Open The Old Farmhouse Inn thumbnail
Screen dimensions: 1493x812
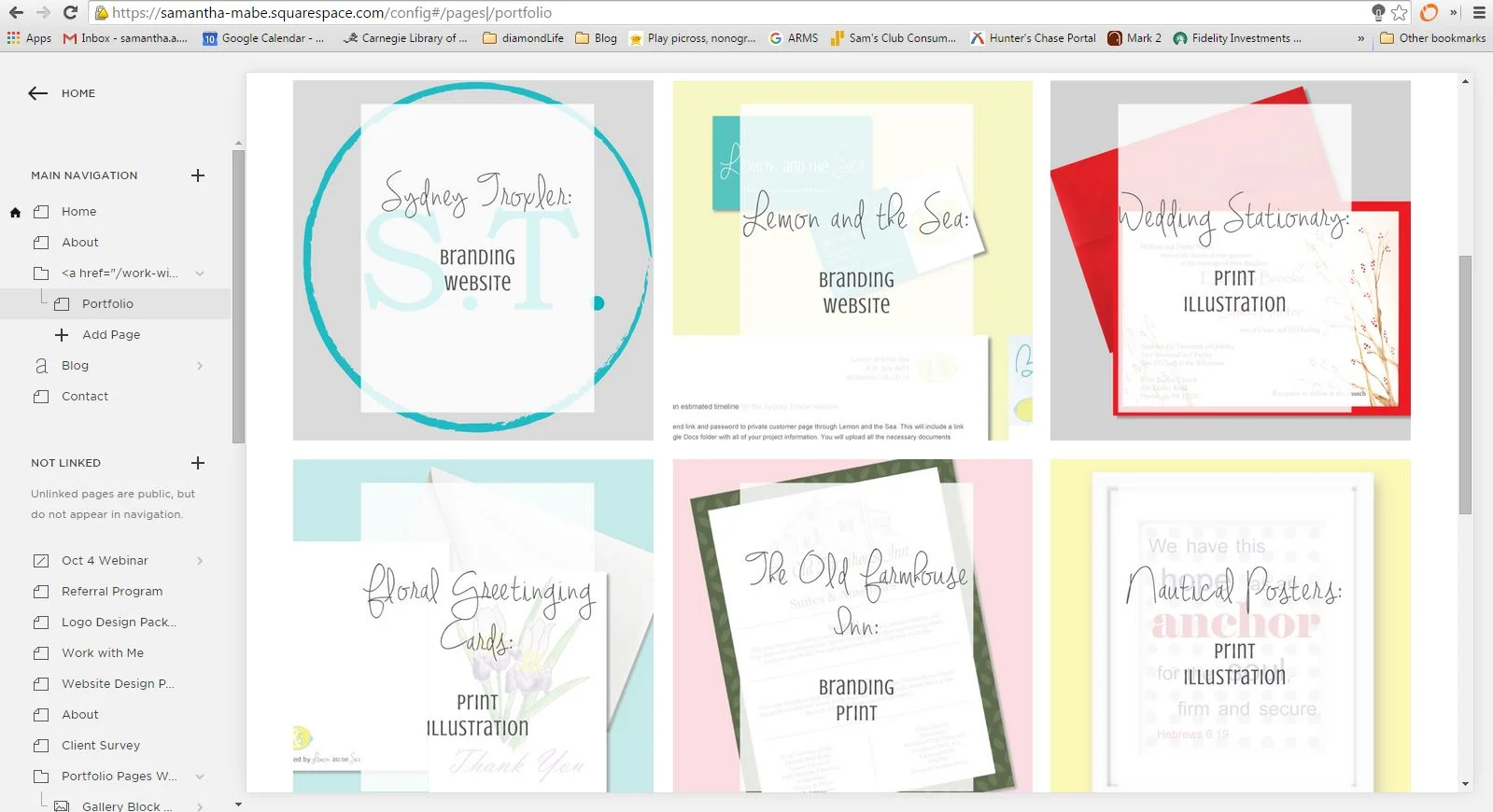pyautogui.click(x=852, y=626)
